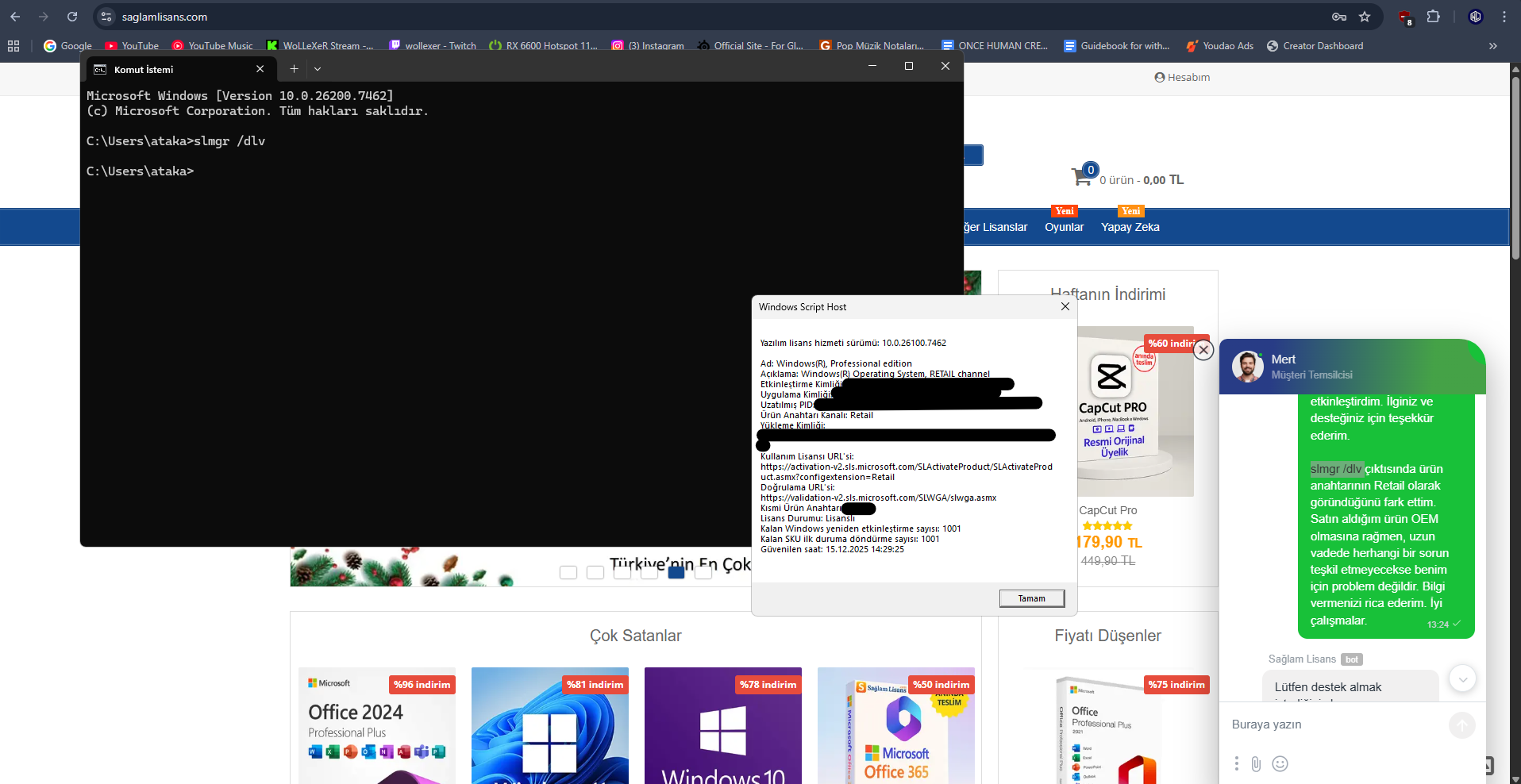
Task: Open the CapCut Pro product title
Action: pos(1107,510)
